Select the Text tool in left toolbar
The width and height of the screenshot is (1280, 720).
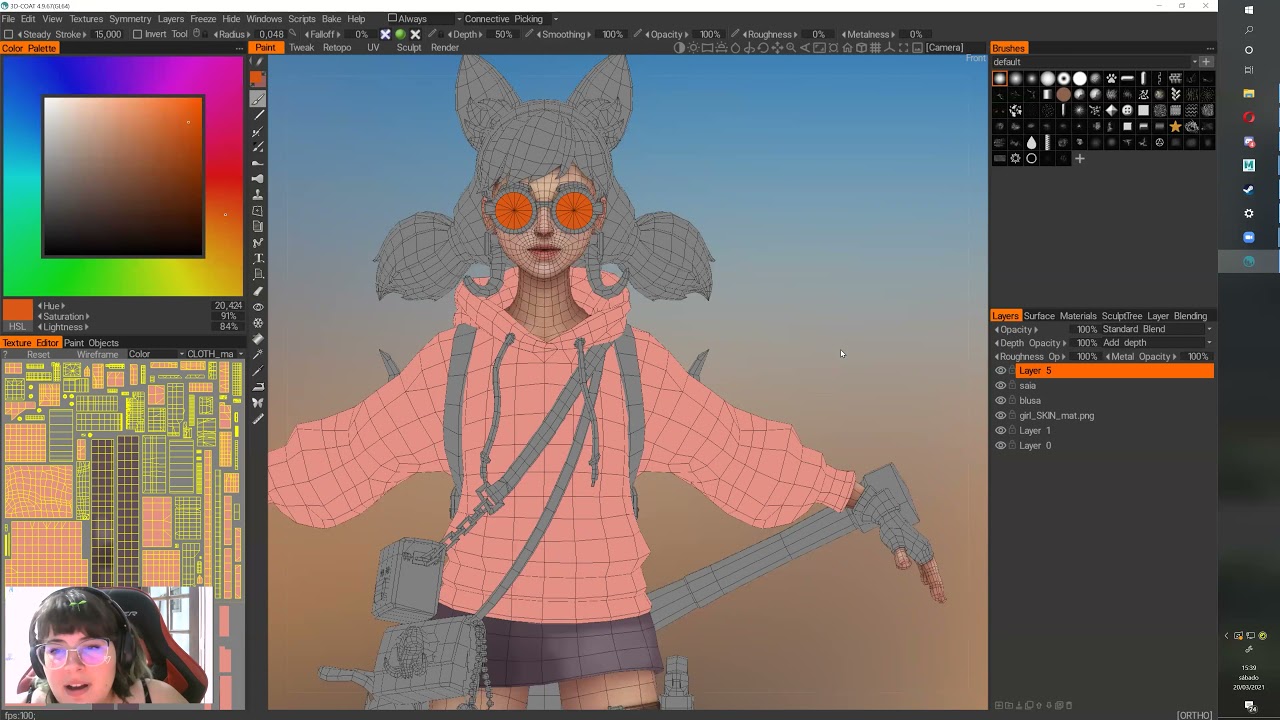click(x=258, y=258)
